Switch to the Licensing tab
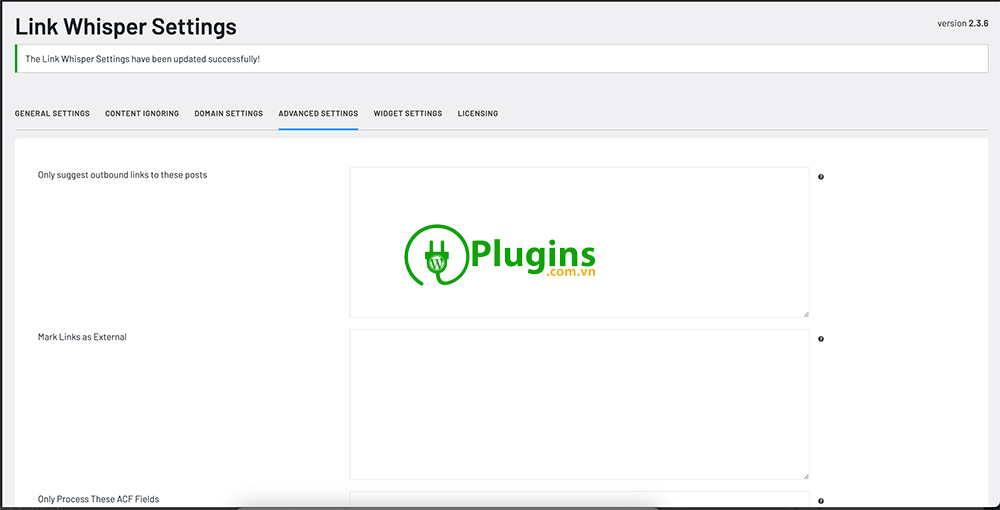The image size is (1000, 510). click(x=478, y=114)
